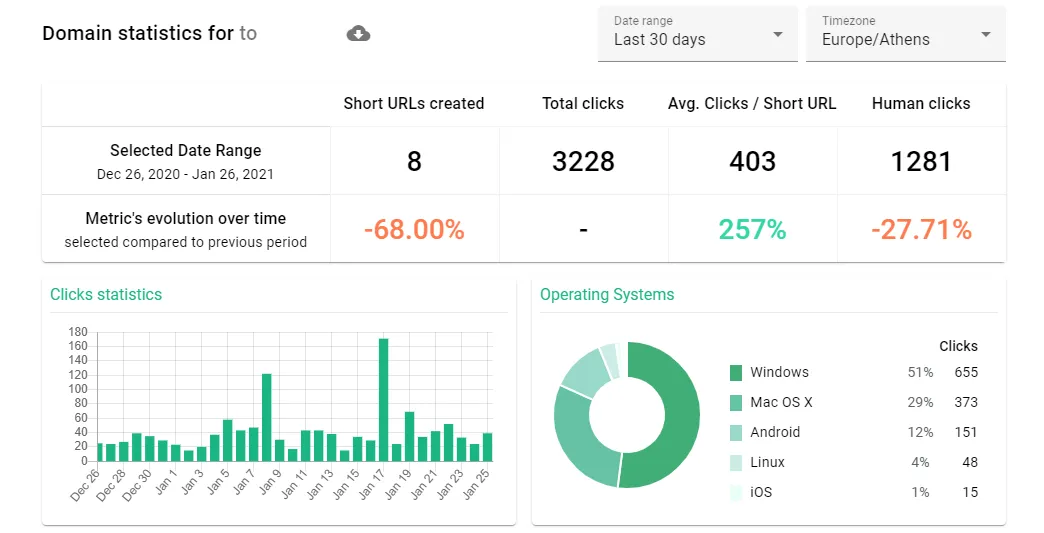Click the 151 Android clicks value
This screenshot has height=533, width=1044.
click(x=966, y=433)
